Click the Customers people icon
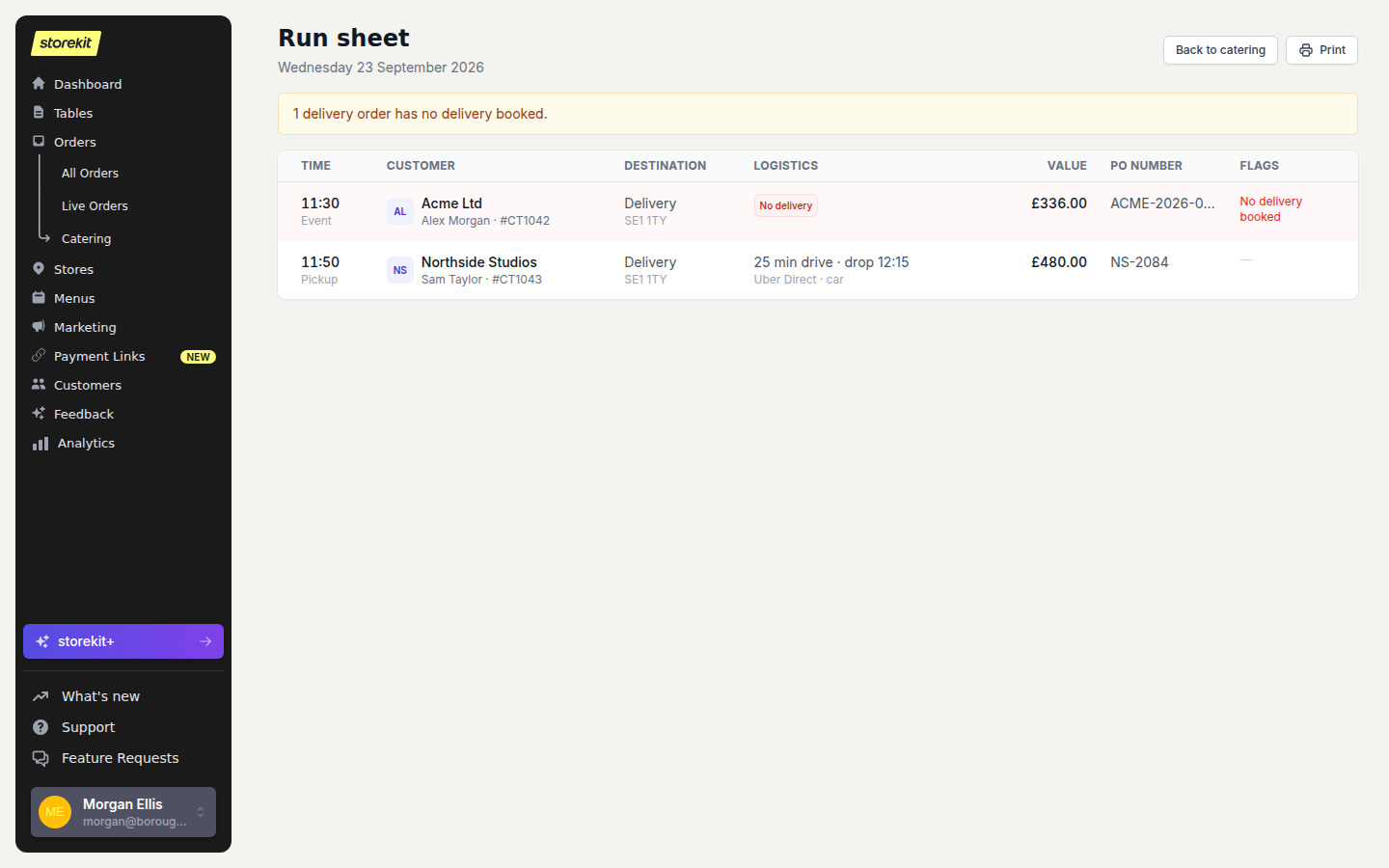1389x868 pixels. click(39, 385)
